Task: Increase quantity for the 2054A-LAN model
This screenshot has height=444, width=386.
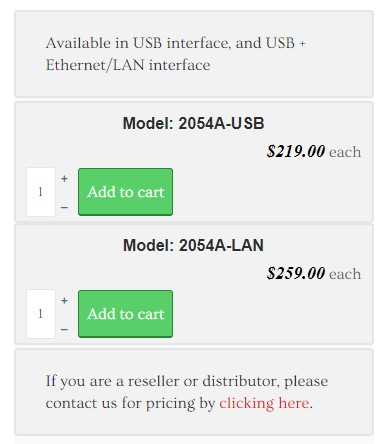Action: [64, 301]
